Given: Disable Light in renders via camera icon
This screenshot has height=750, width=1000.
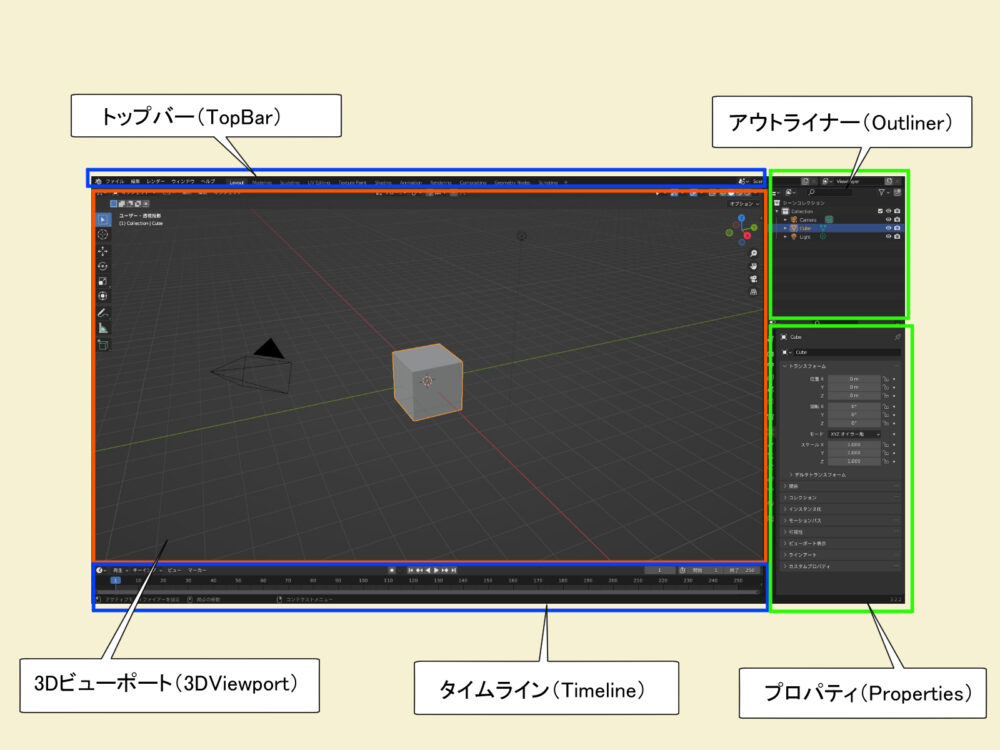Looking at the screenshot, I should point(897,237).
